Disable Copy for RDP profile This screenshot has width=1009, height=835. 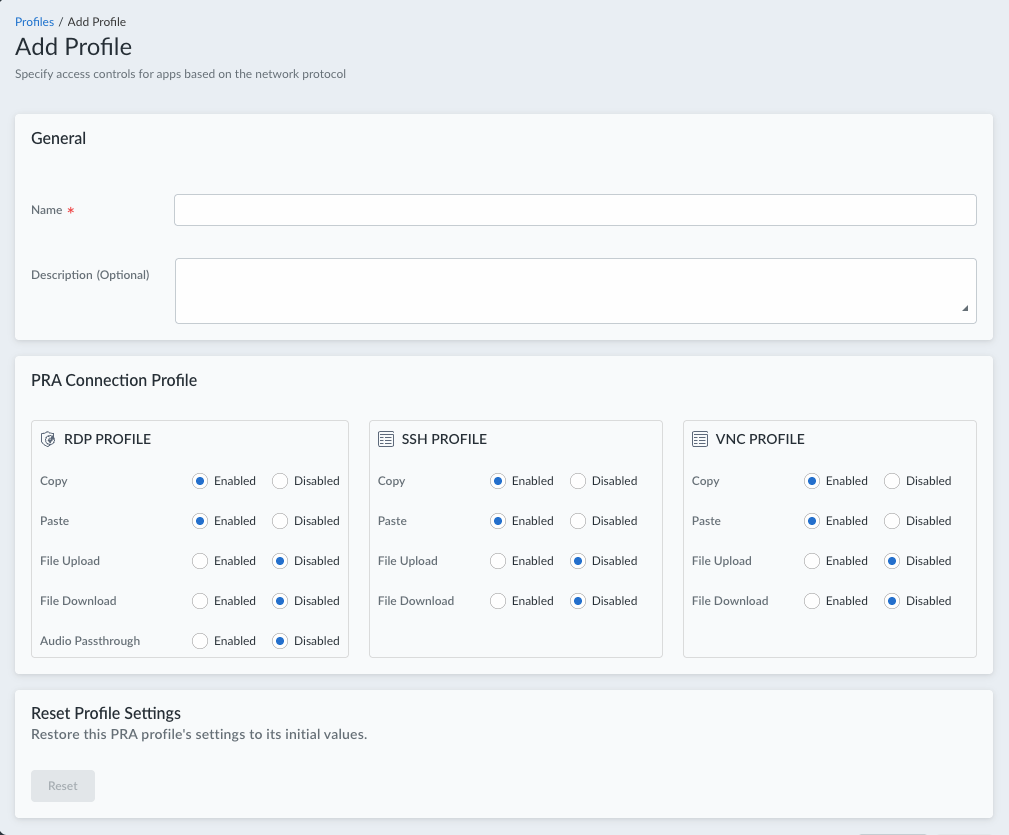tap(280, 481)
